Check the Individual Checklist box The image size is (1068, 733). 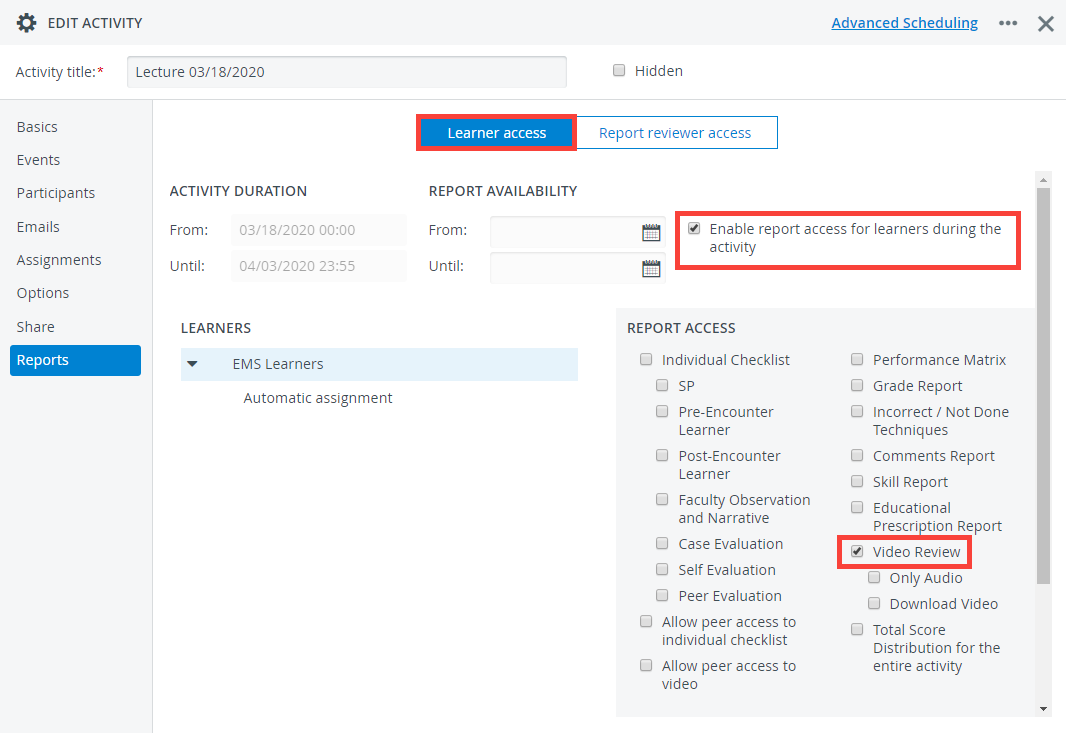point(646,359)
